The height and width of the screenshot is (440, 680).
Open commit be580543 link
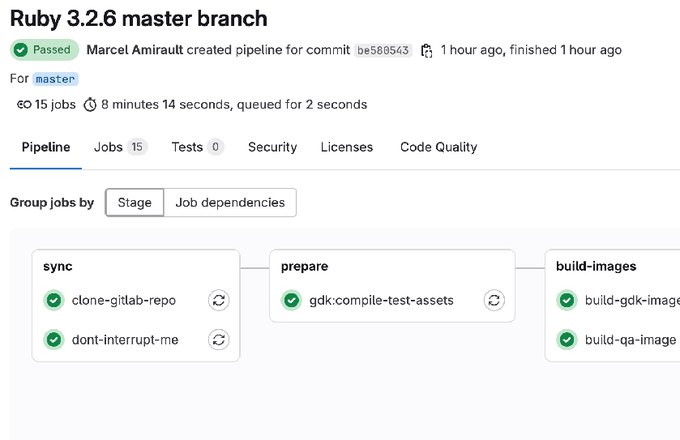coord(383,50)
